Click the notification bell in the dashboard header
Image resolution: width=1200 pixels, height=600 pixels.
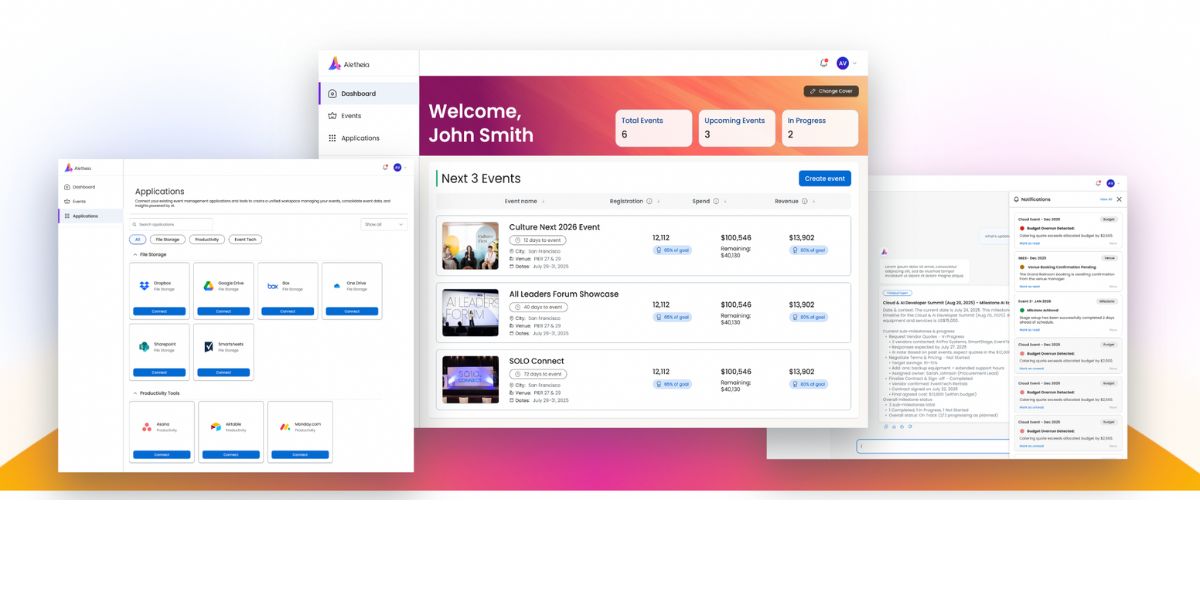point(824,63)
